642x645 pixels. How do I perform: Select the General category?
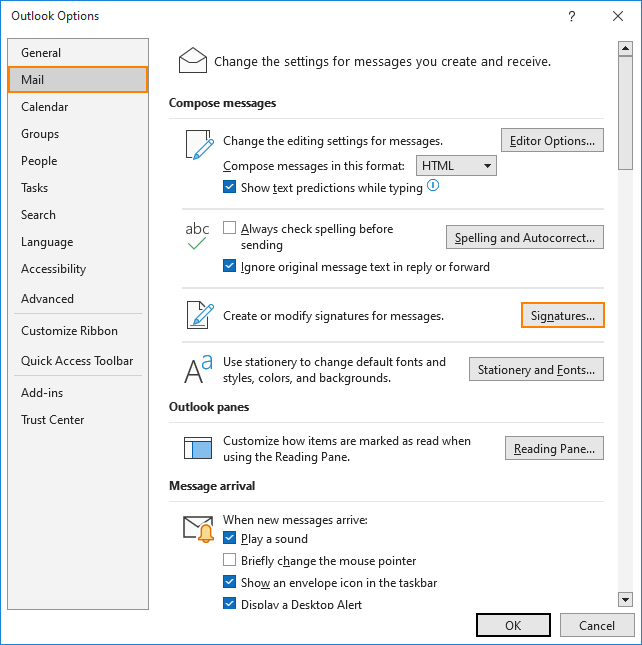pyautogui.click(x=78, y=53)
